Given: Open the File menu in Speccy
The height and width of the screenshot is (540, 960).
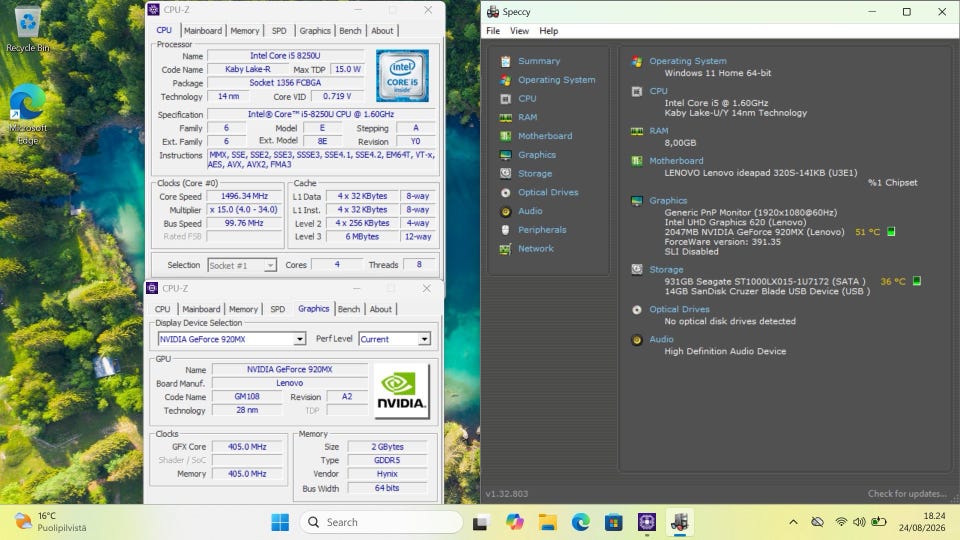Looking at the screenshot, I should [x=493, y=31].
